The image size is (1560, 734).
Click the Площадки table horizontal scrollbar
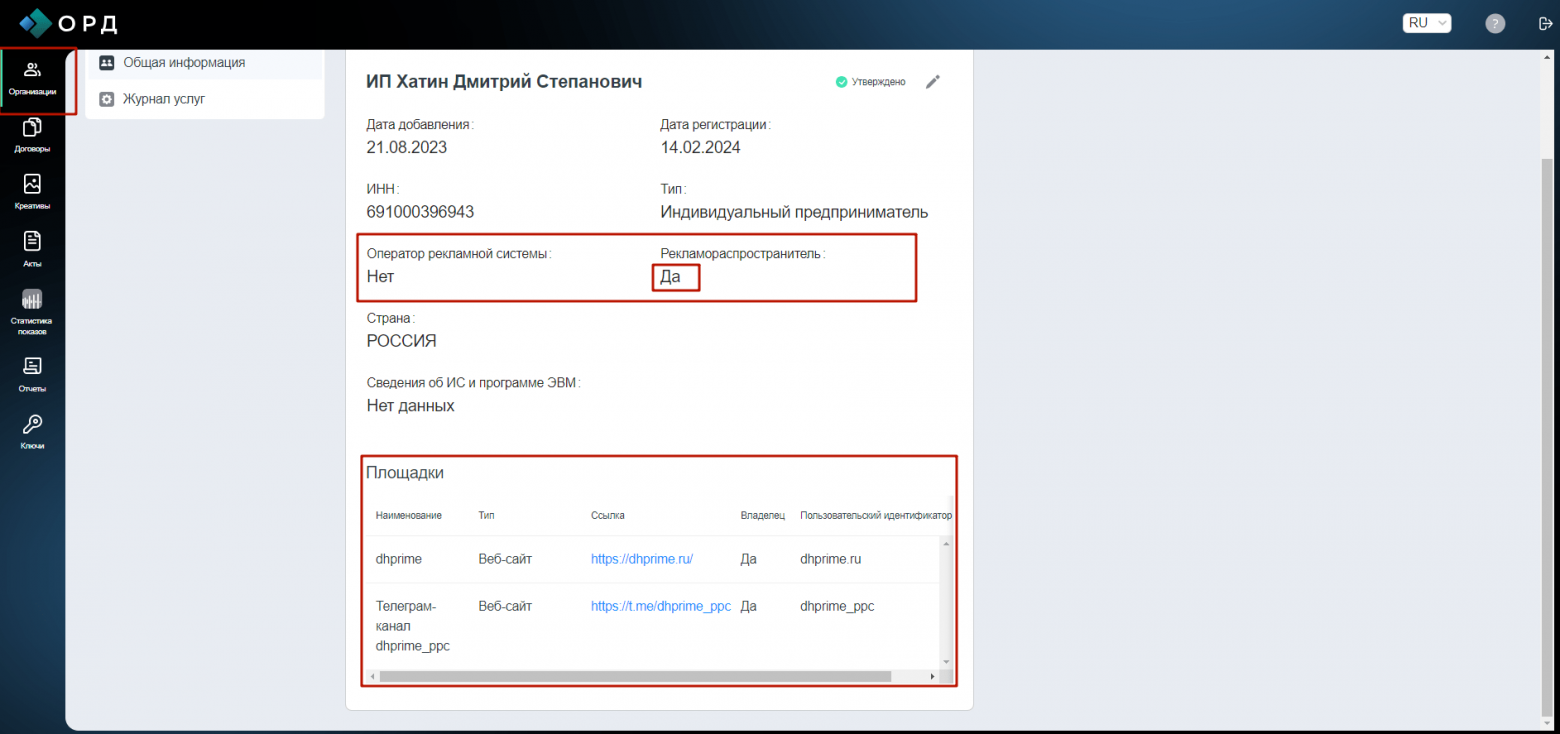pyautogui.click(x=635, y=677)
